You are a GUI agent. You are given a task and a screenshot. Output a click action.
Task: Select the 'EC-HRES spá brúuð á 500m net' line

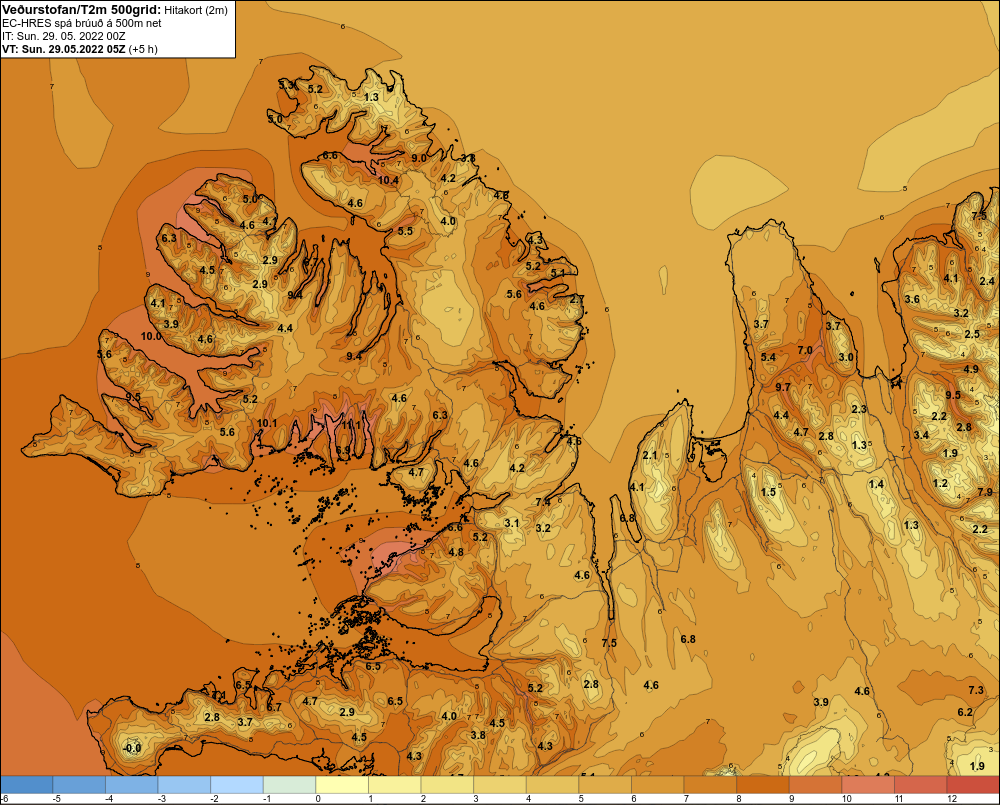pos(82,24)
